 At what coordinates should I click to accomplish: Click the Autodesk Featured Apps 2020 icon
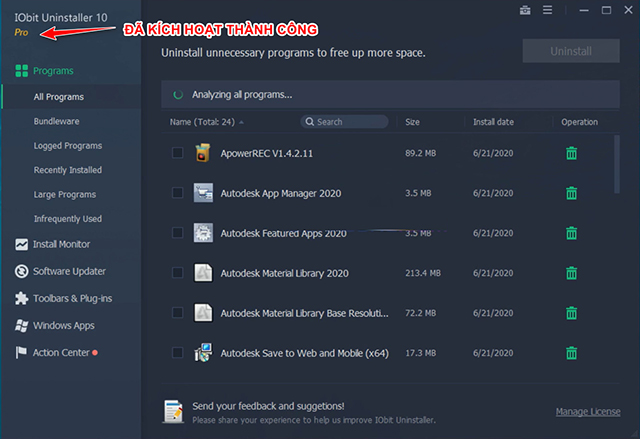click(x=203, y=233)
